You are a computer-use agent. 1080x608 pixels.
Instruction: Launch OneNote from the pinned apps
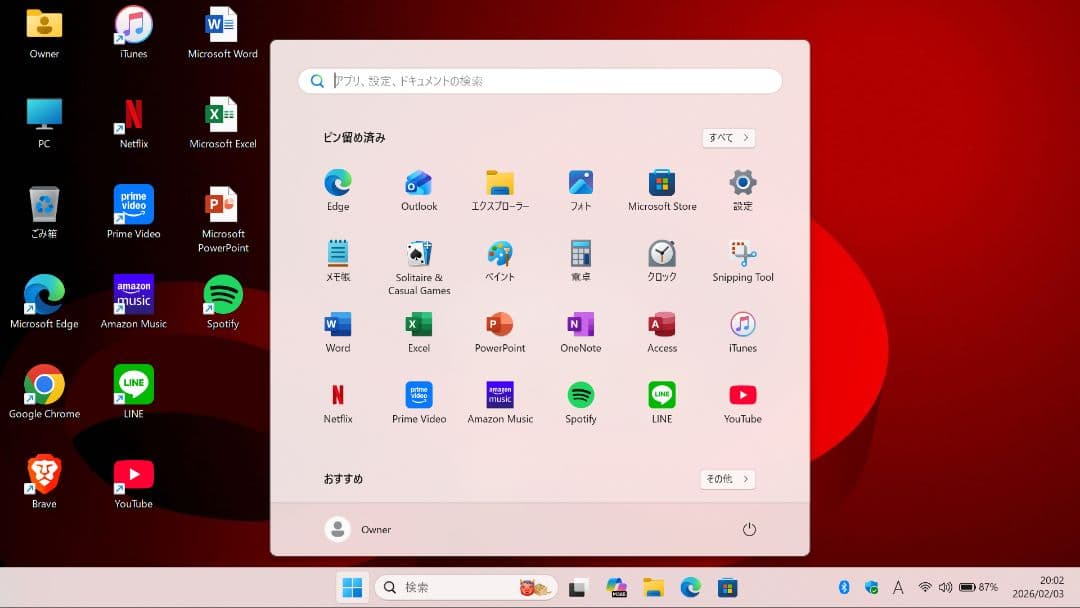pos(580,330)
